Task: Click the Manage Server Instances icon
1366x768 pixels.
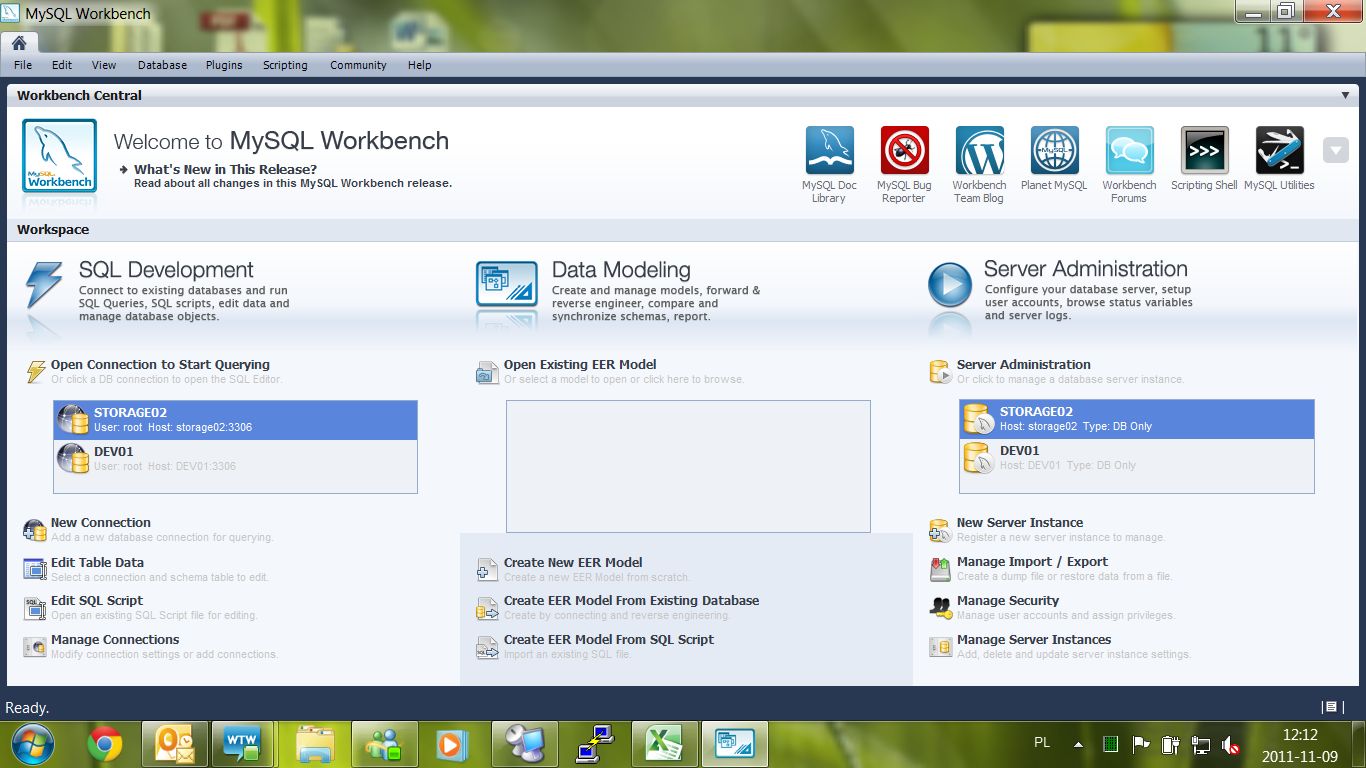Action: 940,647
